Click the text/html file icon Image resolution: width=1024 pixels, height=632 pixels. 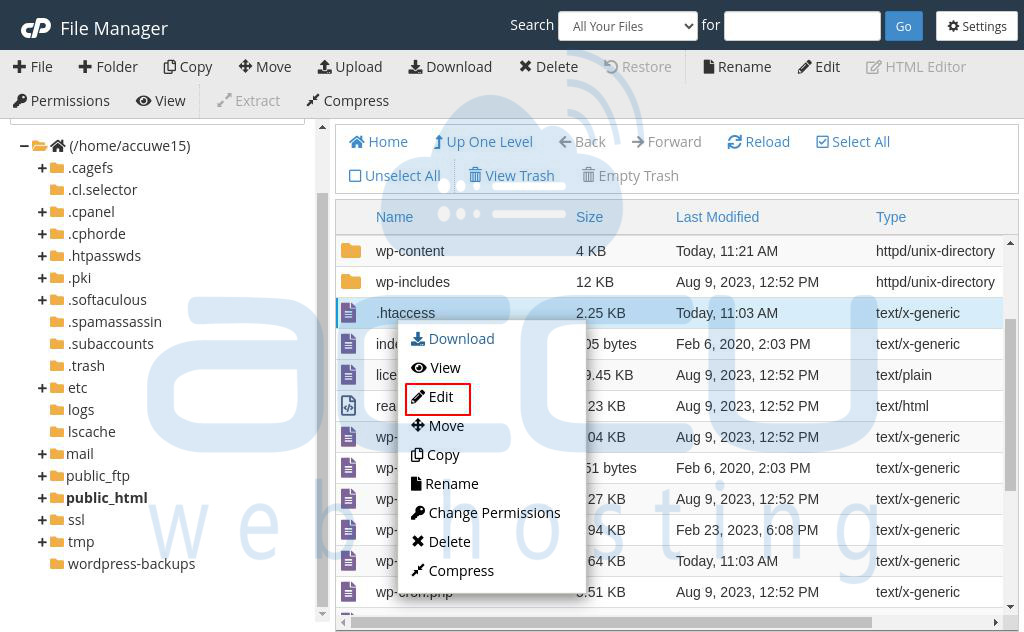coord(349,406)
